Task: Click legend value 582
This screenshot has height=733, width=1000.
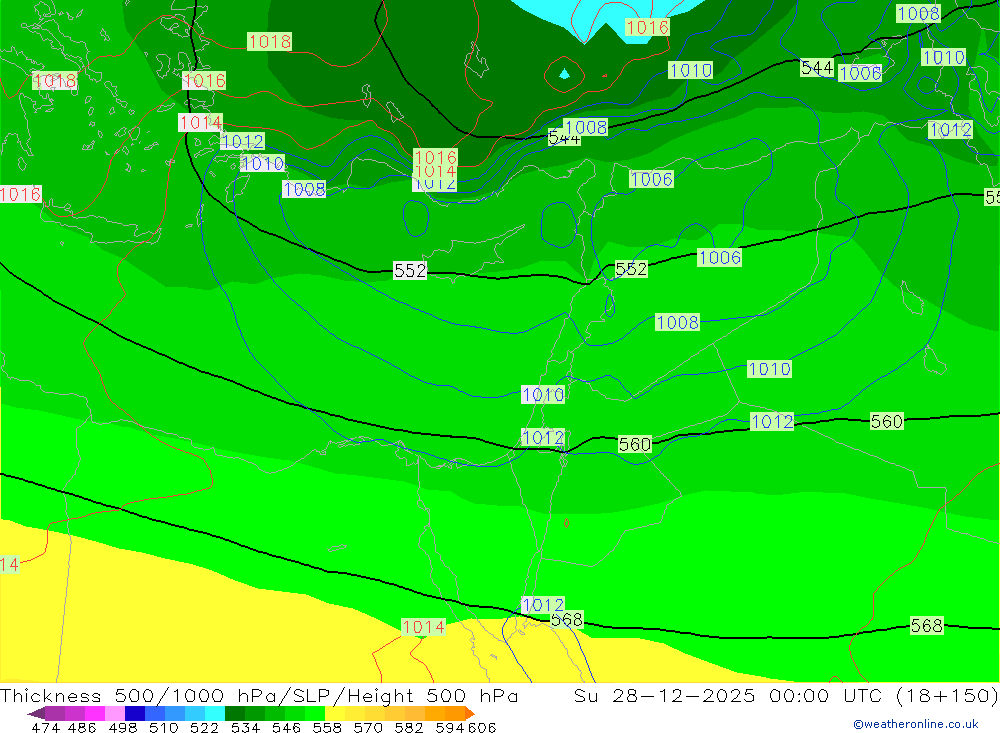Action: click(x=409, y=727)
